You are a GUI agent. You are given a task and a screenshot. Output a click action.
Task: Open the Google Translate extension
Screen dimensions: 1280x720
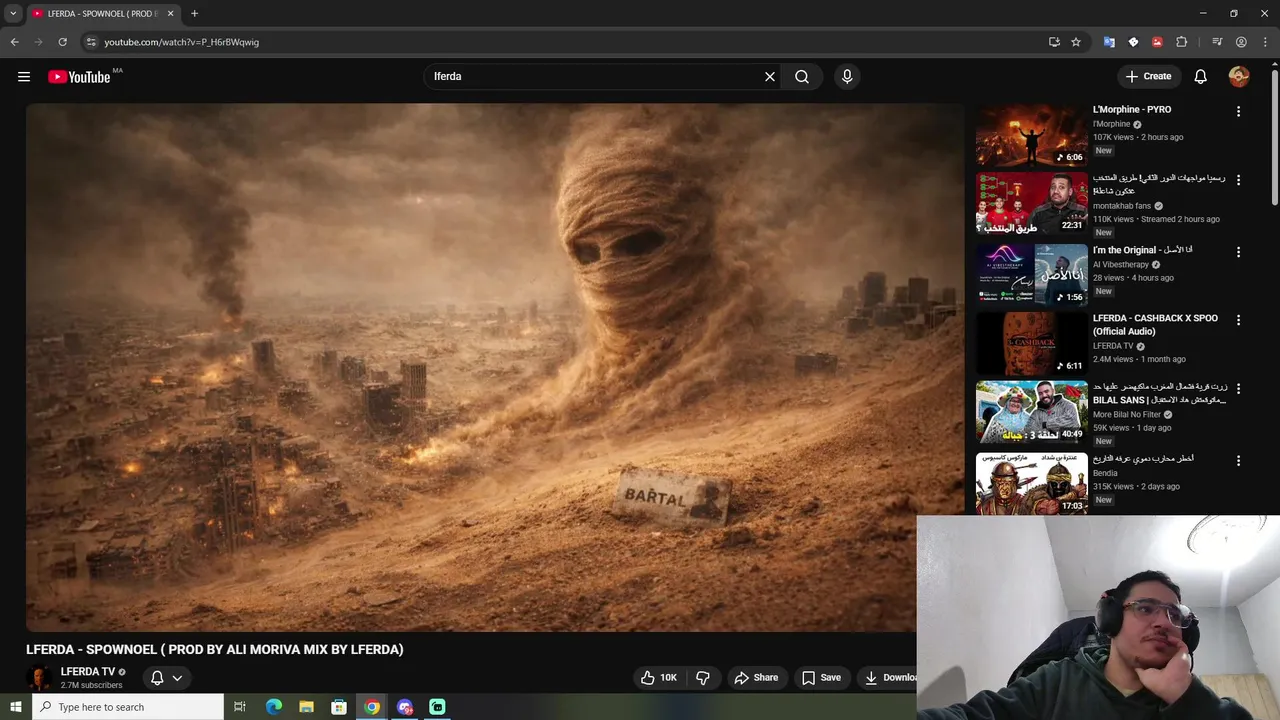[x=1109, y=42]
